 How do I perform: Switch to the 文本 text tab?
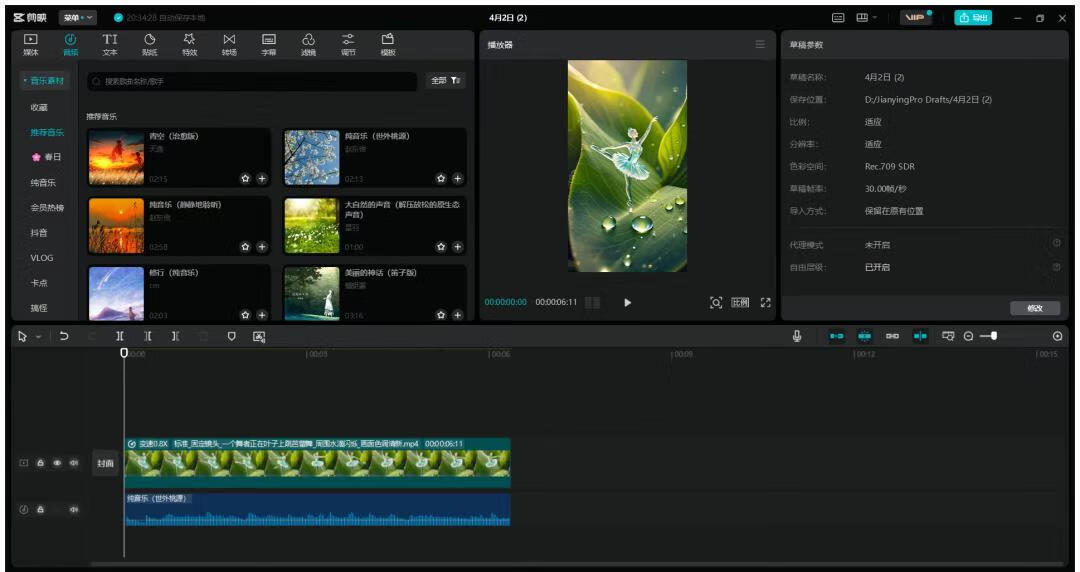coord(110,44)
